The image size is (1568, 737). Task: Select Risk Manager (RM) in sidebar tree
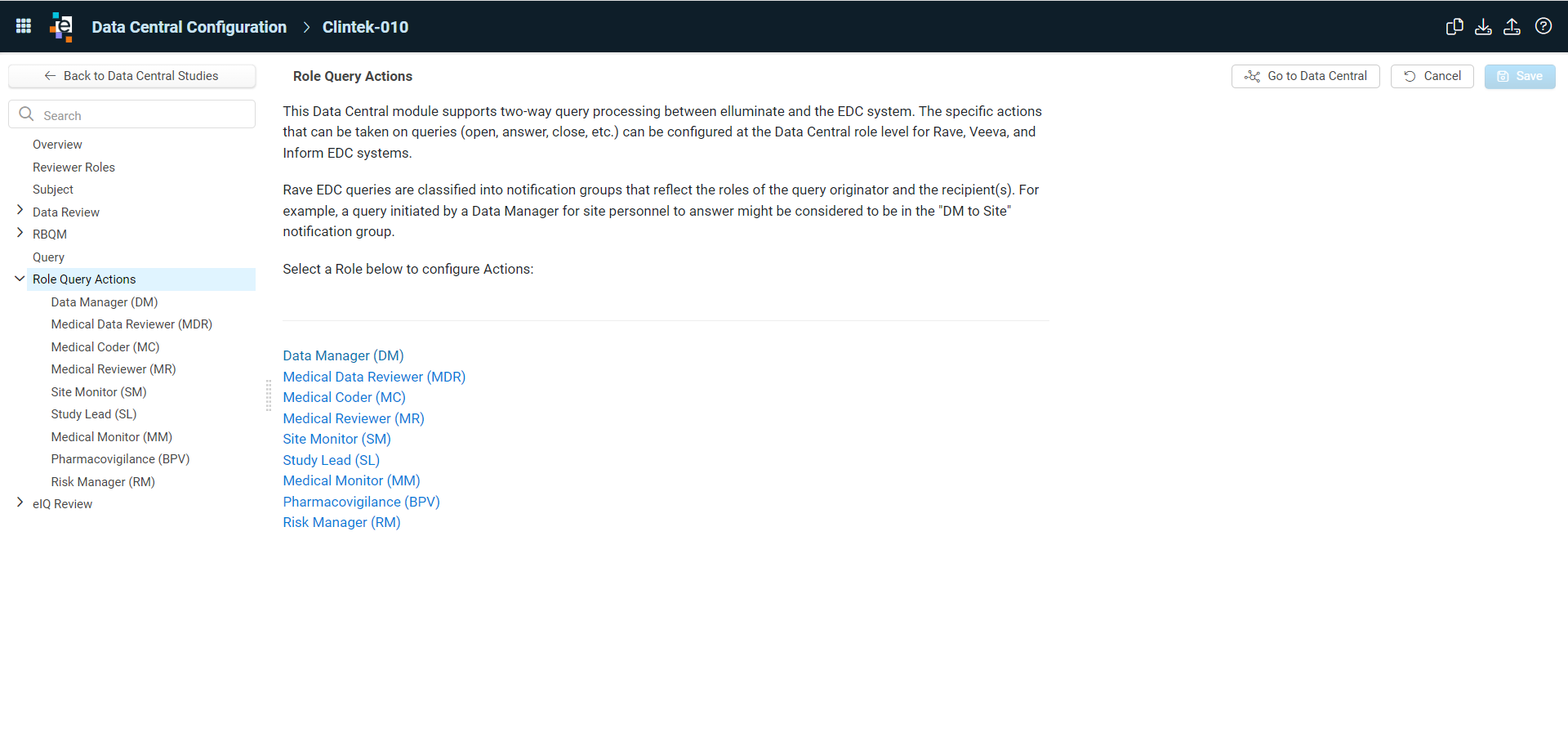pyautogui.click(x=103, y=482)
